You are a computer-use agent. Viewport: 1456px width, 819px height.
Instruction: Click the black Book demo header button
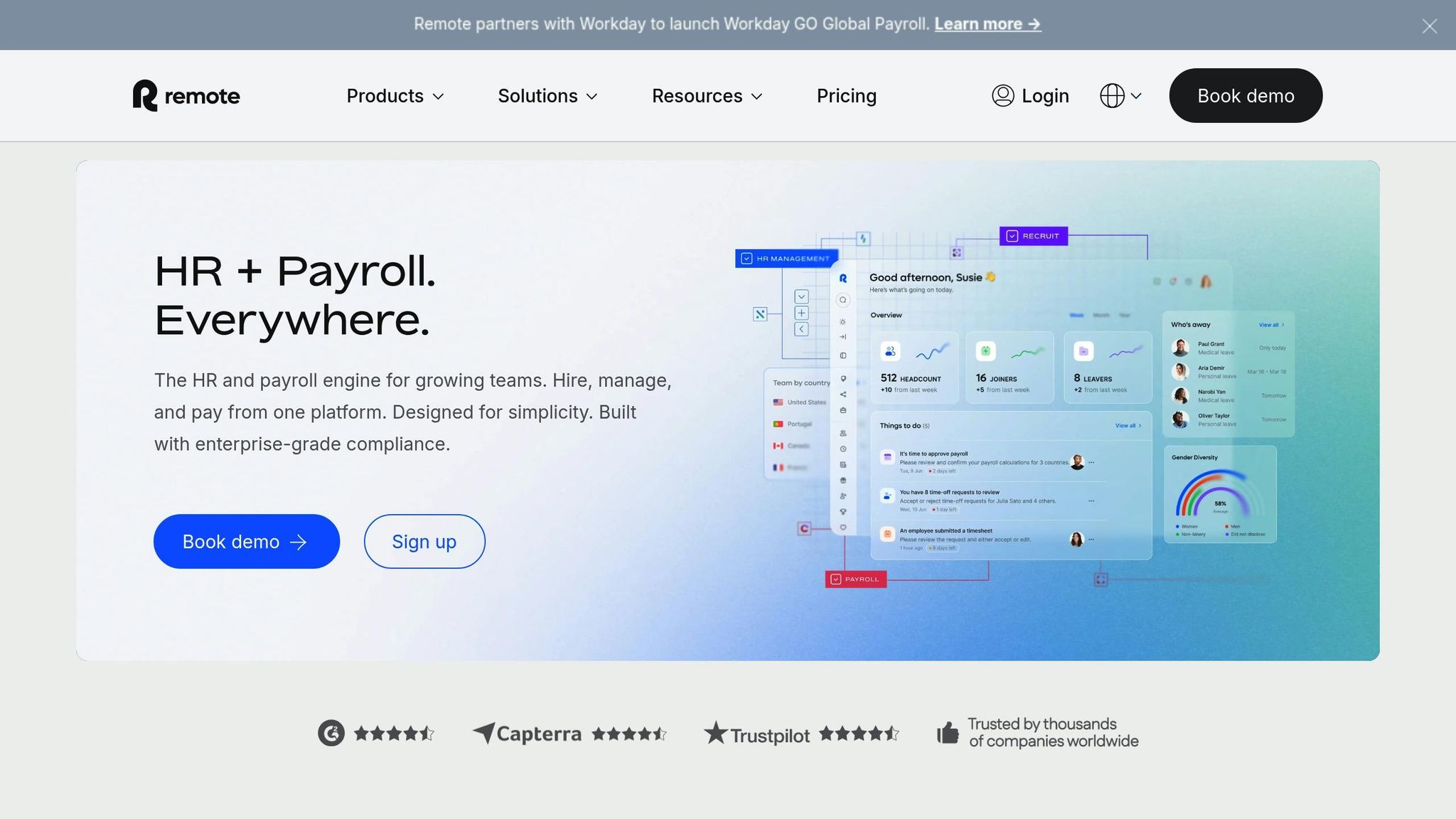[1246, 96]
